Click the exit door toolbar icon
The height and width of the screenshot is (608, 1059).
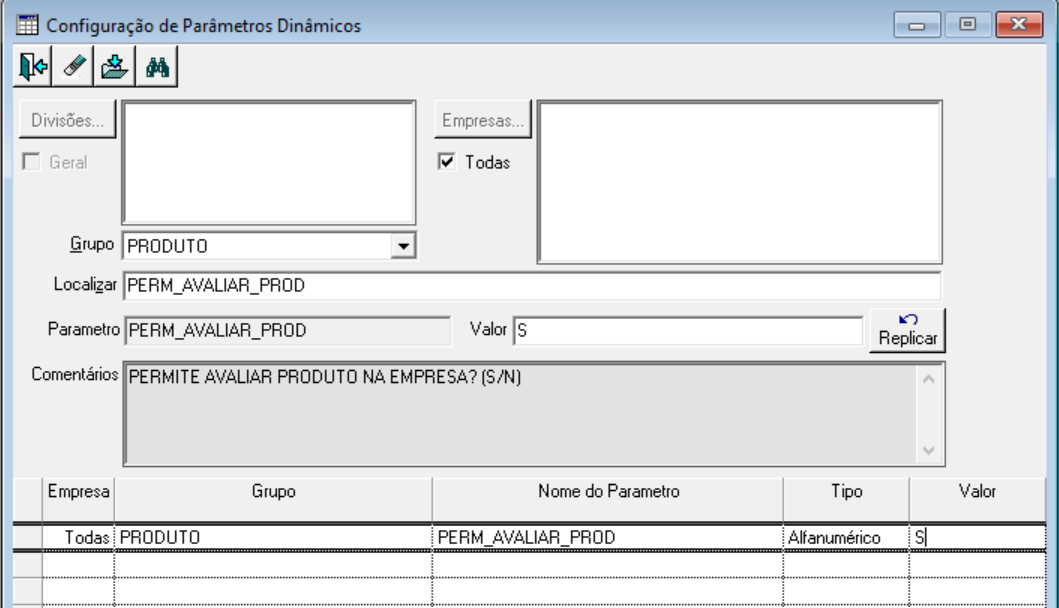pos(32,66)
